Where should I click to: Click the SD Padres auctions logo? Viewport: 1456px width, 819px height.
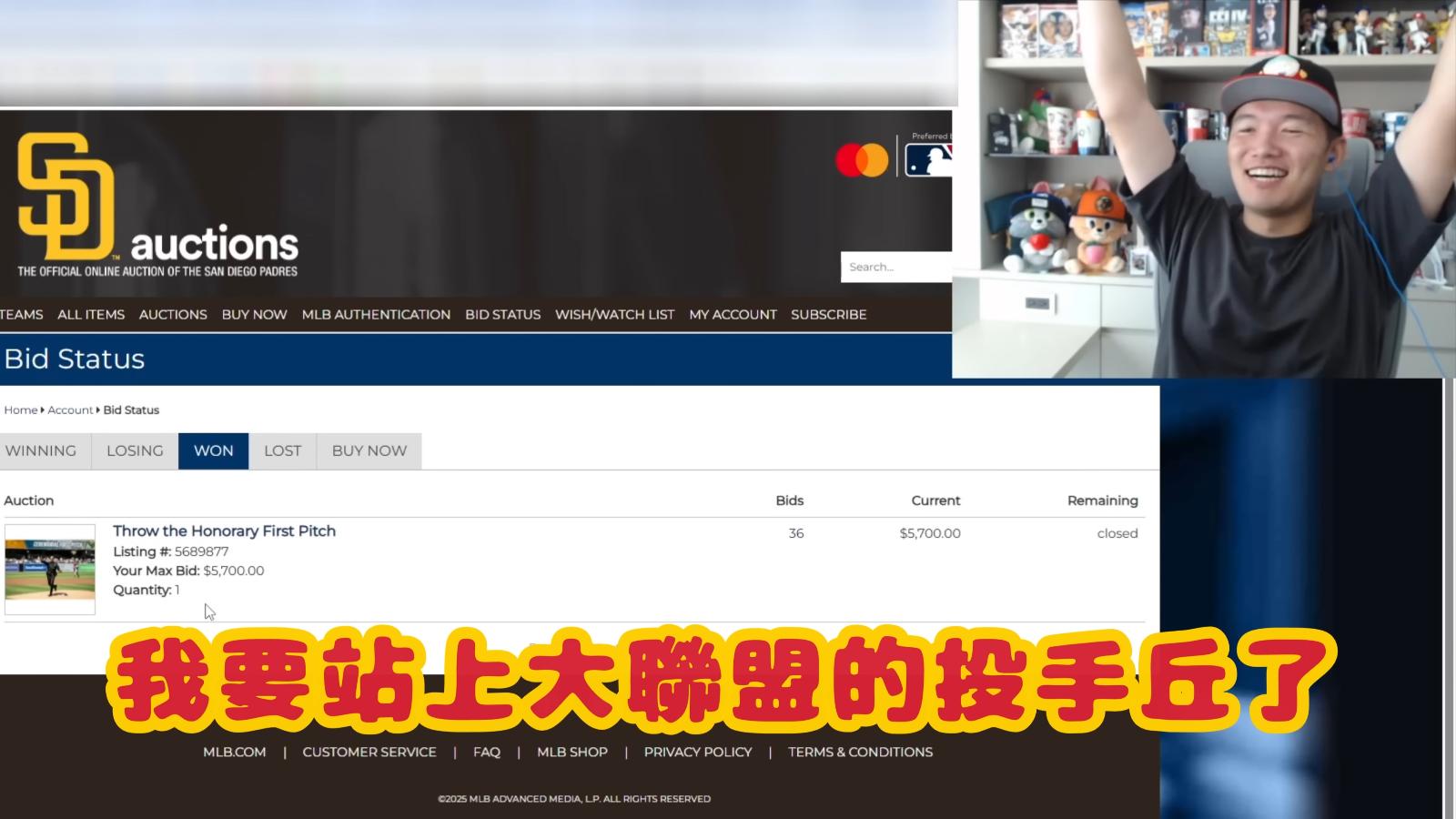(x=157, y=205)
